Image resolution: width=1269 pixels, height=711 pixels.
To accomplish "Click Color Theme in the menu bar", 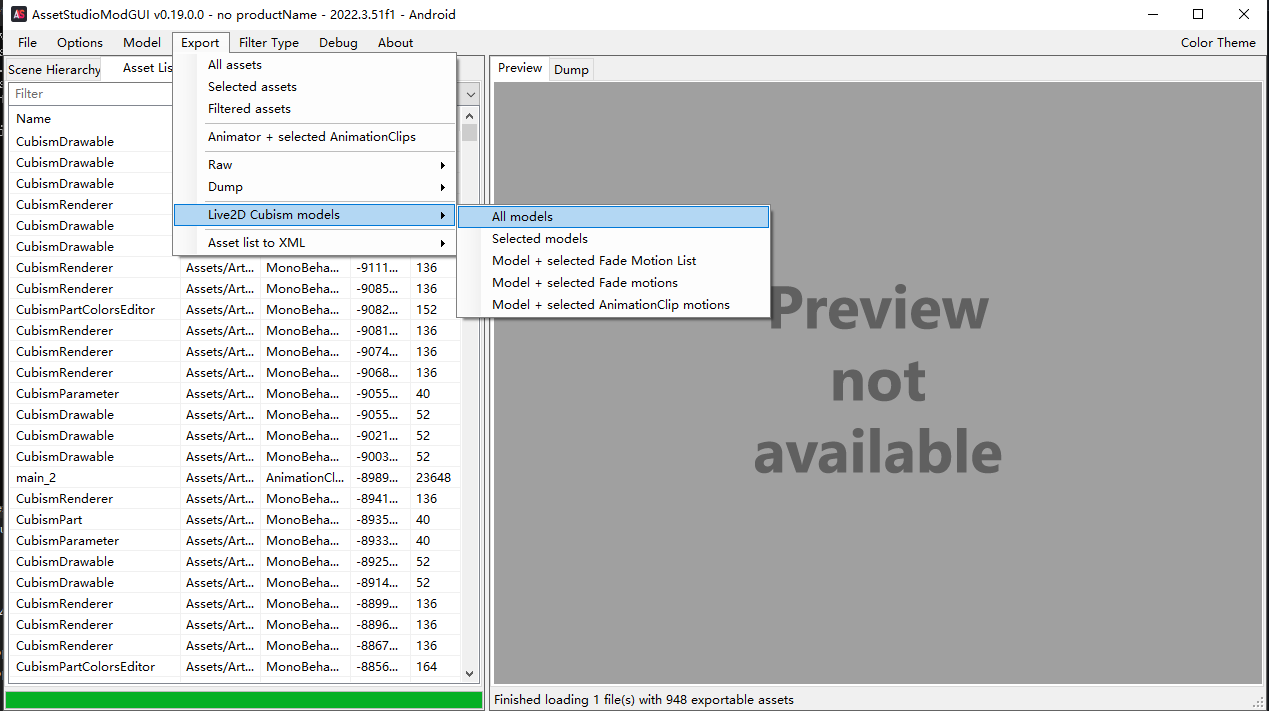I will (1217, 43).
